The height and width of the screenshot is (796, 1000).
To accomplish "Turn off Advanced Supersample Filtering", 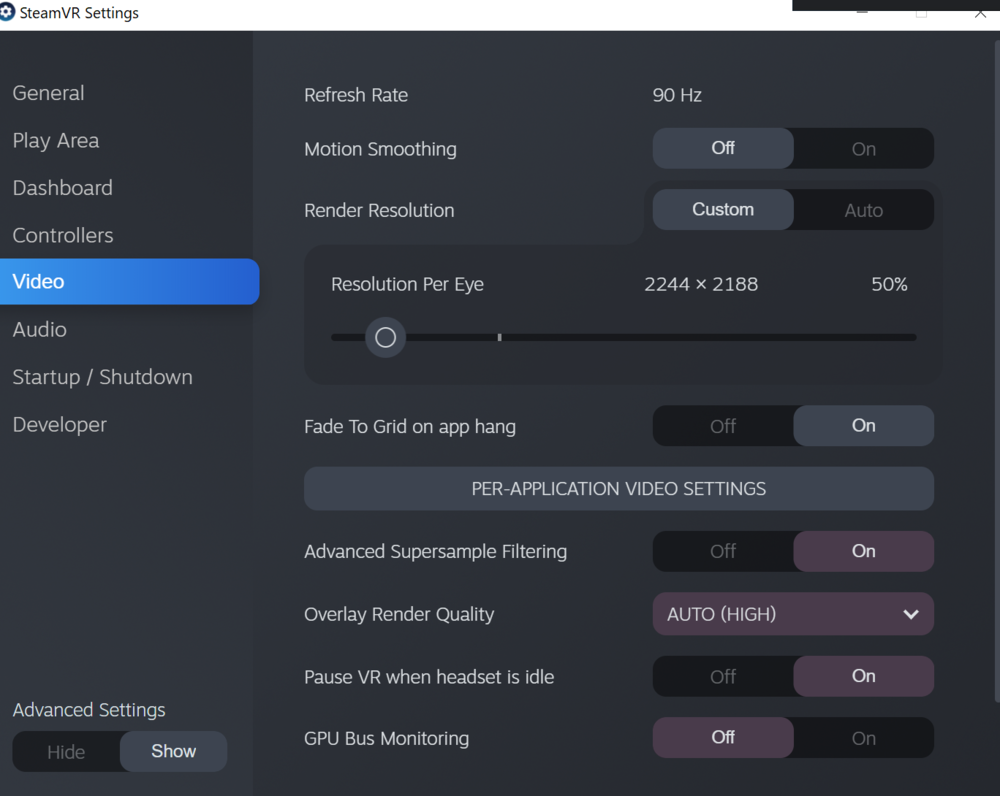I will point(723,551).
